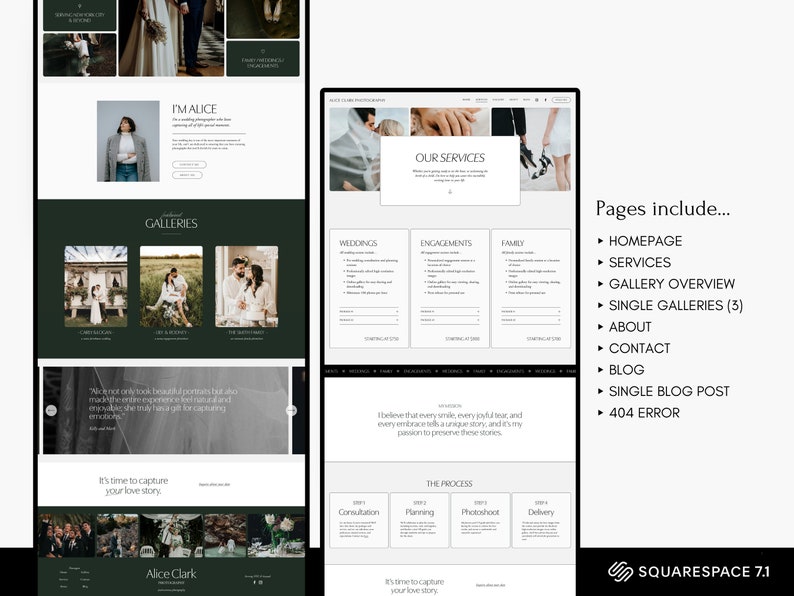The height and width of the screenshot is (596, 794).
Task: Click Weddings heading in services card
Action: (358, 243)
